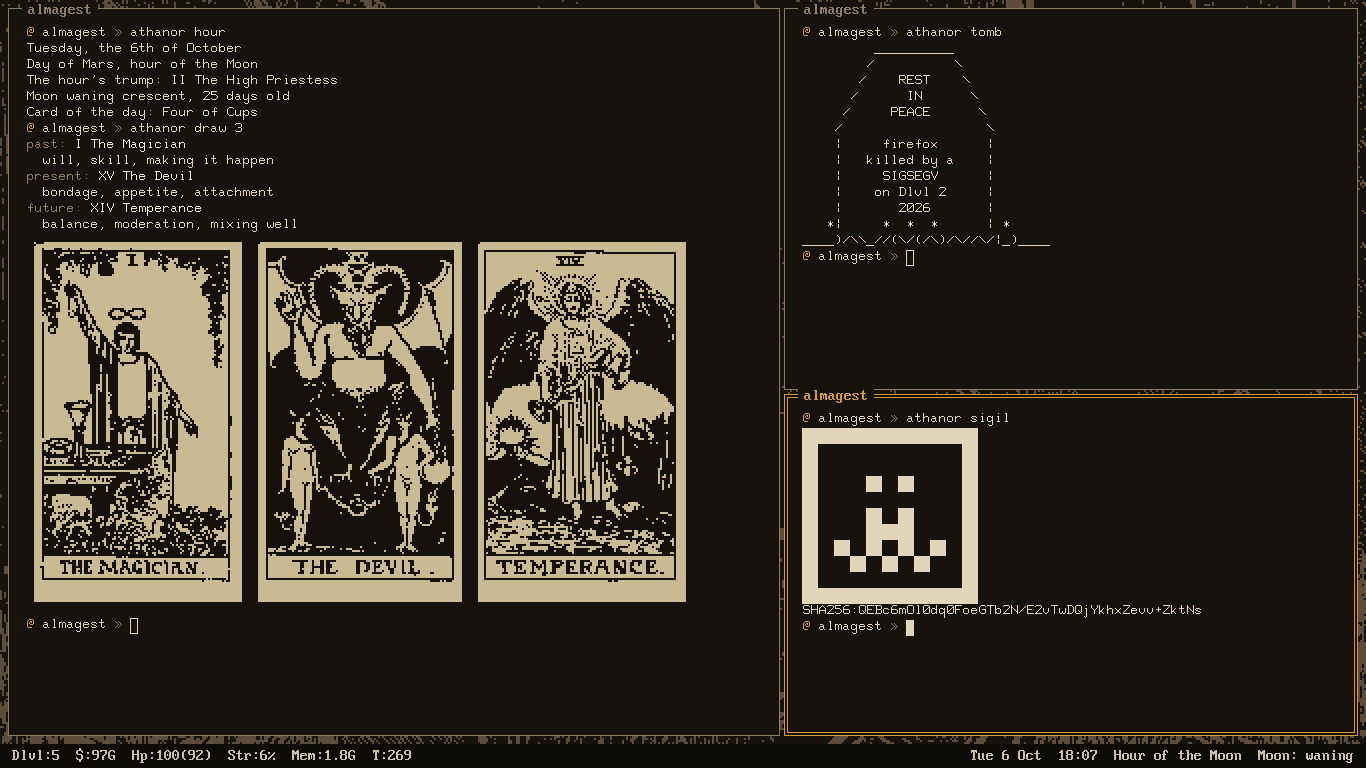Click the 'Day of Mars, hour of the Moon' line
The height and width of the screenshot is (768, 1366).
pos(142,64)
